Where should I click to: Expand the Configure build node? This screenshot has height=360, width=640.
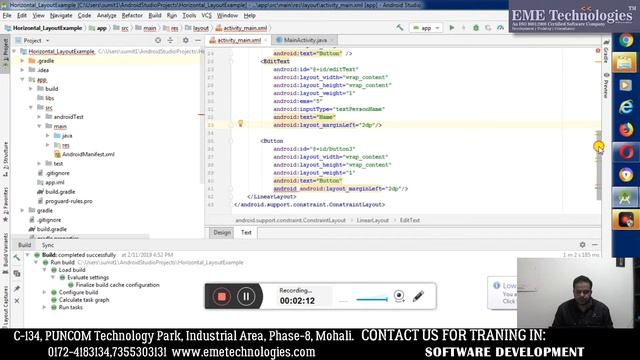click(x=44, y=292)
